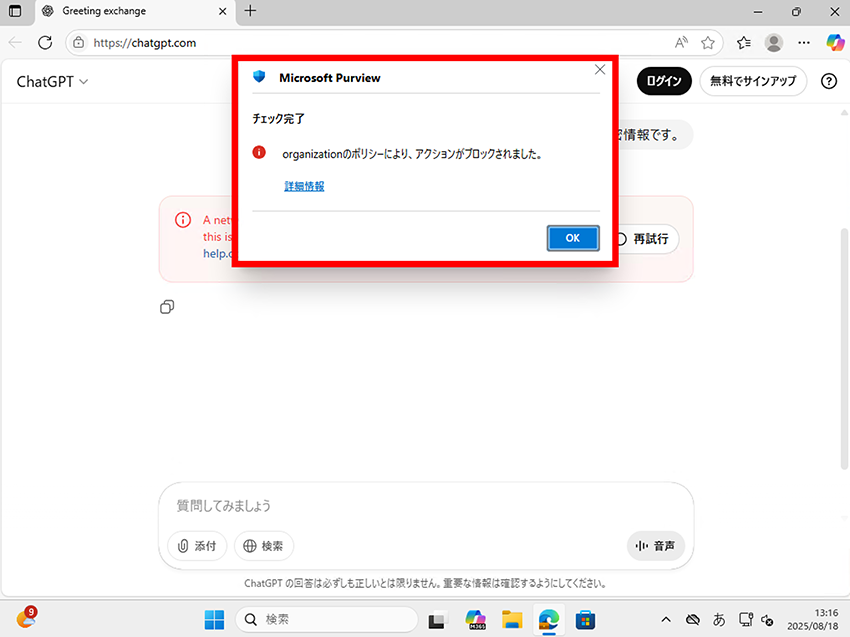Open the help question mark icon
This screenshot has height=637, width=850.
point(828,82)
